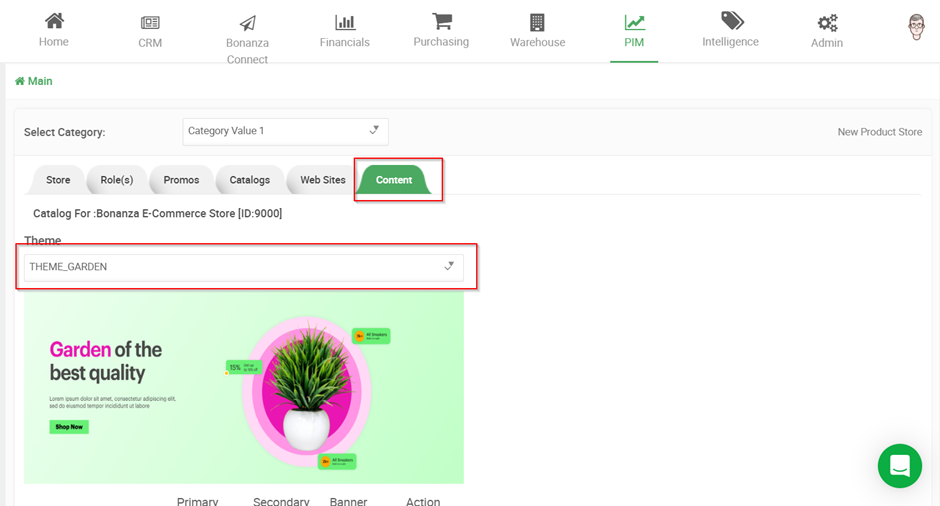This screenshot has height=506, width=940.
Task: Click the Main breadcrumb link
Action: tap(40, 81)
